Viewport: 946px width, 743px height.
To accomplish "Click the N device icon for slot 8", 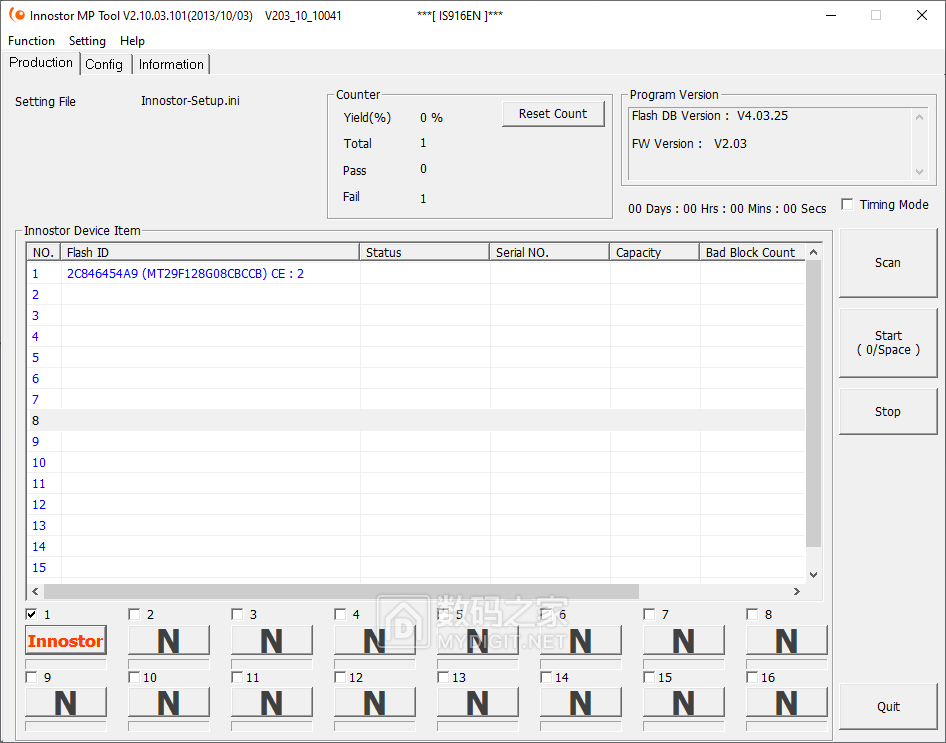I will (787, 641).
